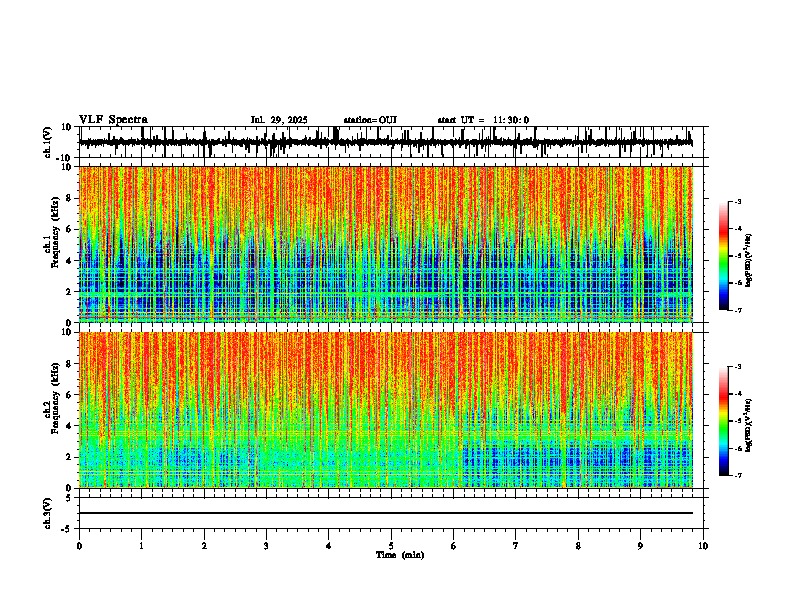Viewport: 792px width, 612px height.
Task: Select the "Jul 29, 2025" date text
Action: click(279, 120)
